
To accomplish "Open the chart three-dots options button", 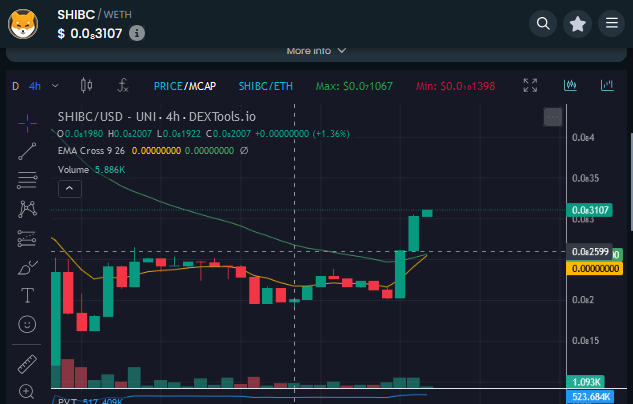I will tap(553, 117).
